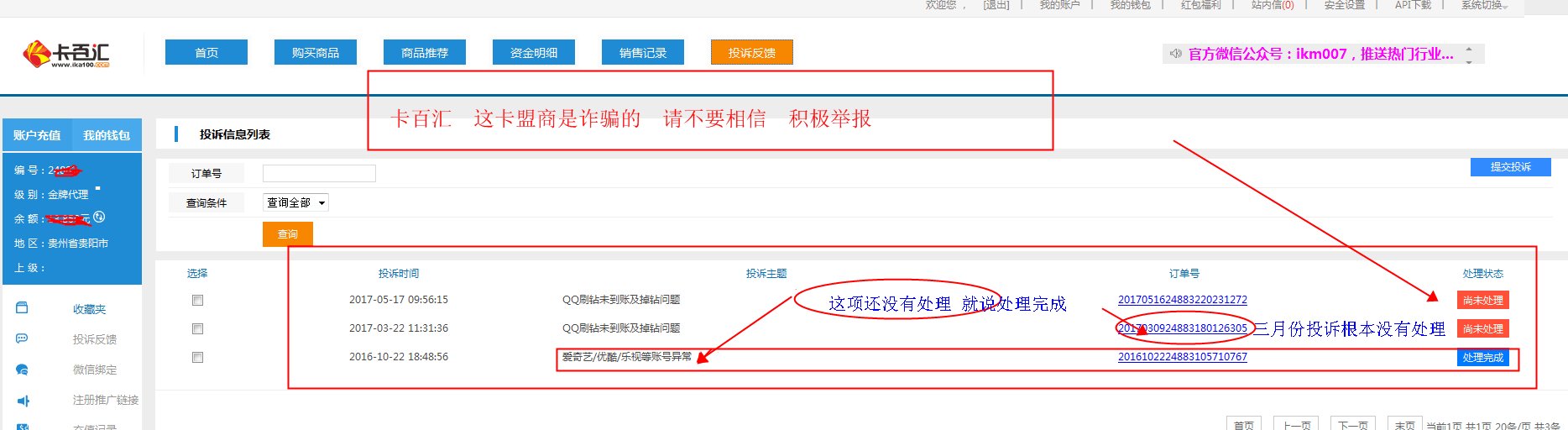Click the 地区：贵州省贵阳市 info line
This screenshot has height=430, width=1568.
pyautogui.click(x=61, y=244)
